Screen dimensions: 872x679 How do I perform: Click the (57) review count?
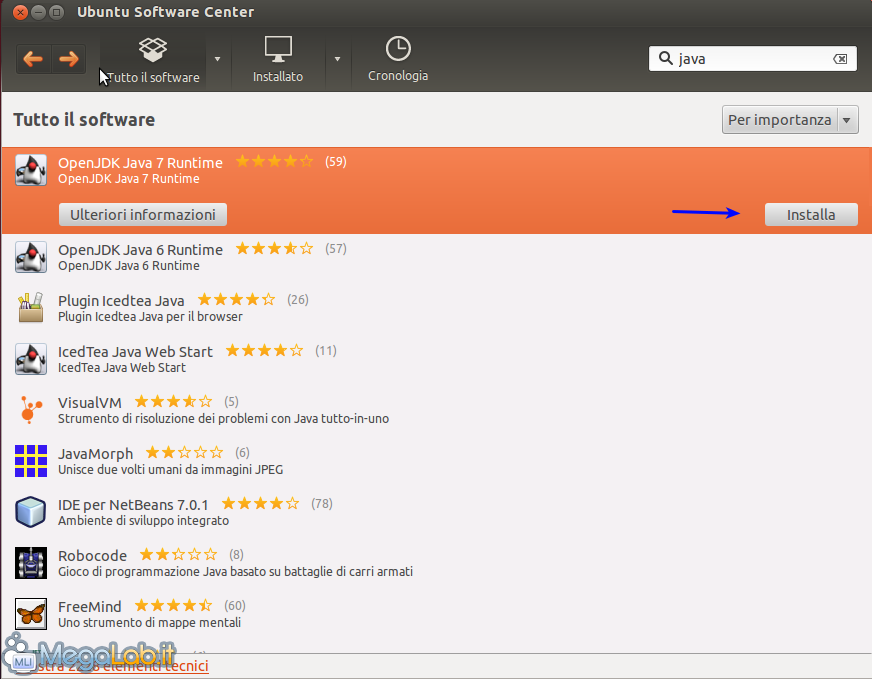coord(336,249)
